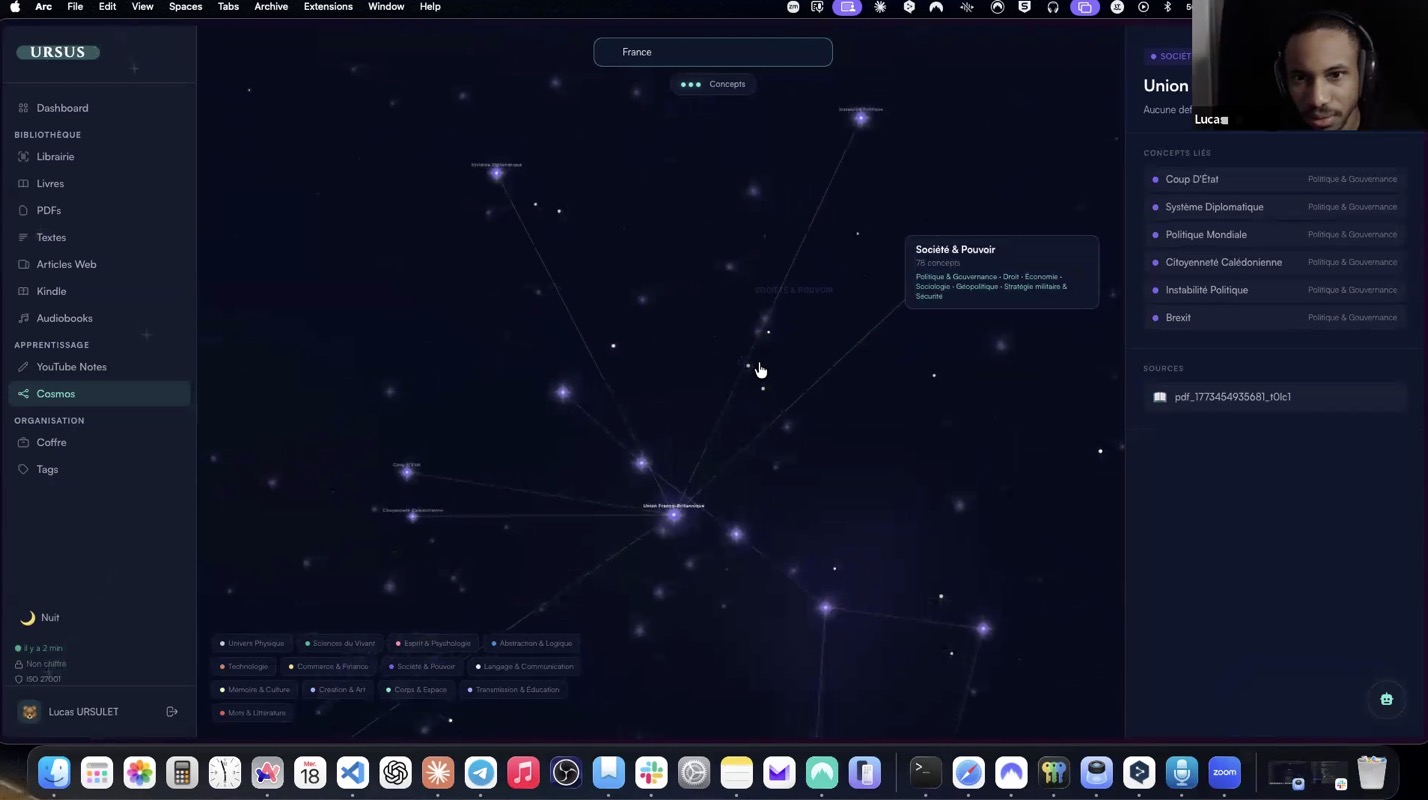Image resolution: width=1428 pixels, height=800 pixels.
Task: Toggle the Technologie legend filter
Action: 244,667
